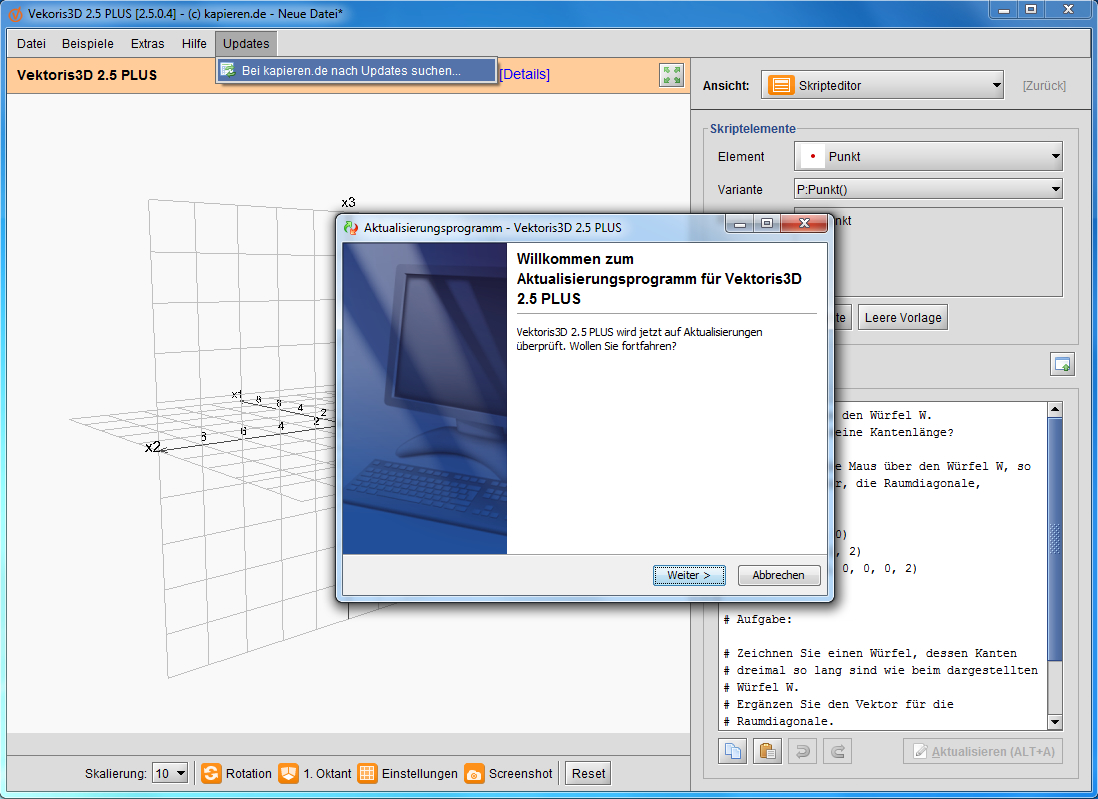The height and width of the screenshot is (799, 1098).
Task: Open the Variante P:Punkt() dropdown
Action: pyautogui.click(x=928, y=189)
